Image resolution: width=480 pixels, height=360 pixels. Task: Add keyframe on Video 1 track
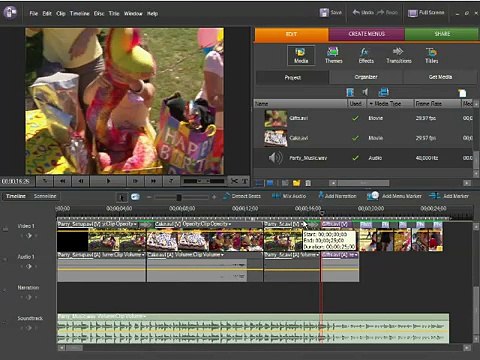29,236
